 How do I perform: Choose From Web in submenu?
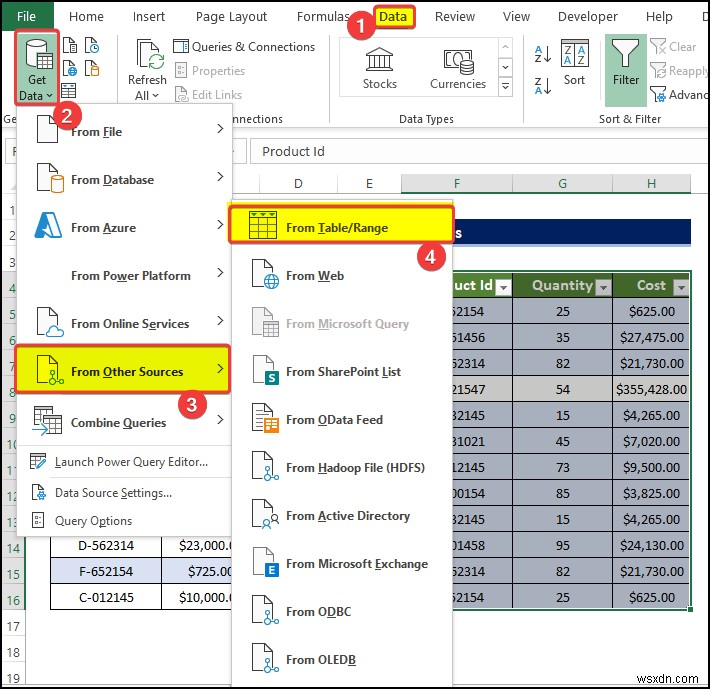pos(342,276)
